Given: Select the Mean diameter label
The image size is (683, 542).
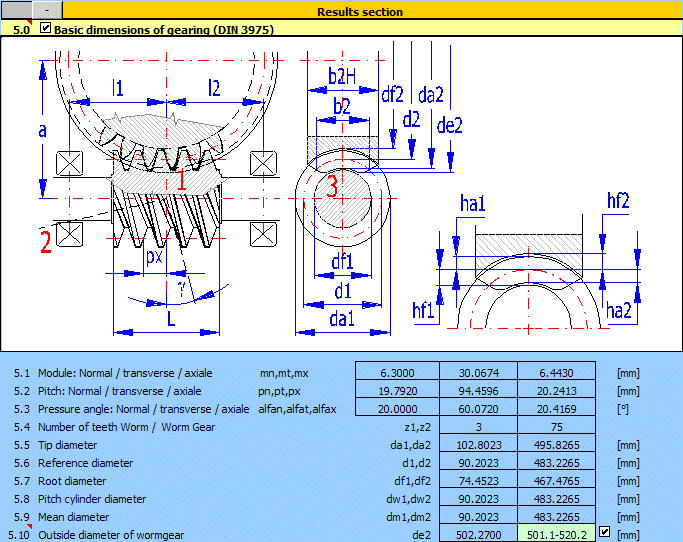Looking at the screenshot, I should pyautogui.click(x=73, y=517).
